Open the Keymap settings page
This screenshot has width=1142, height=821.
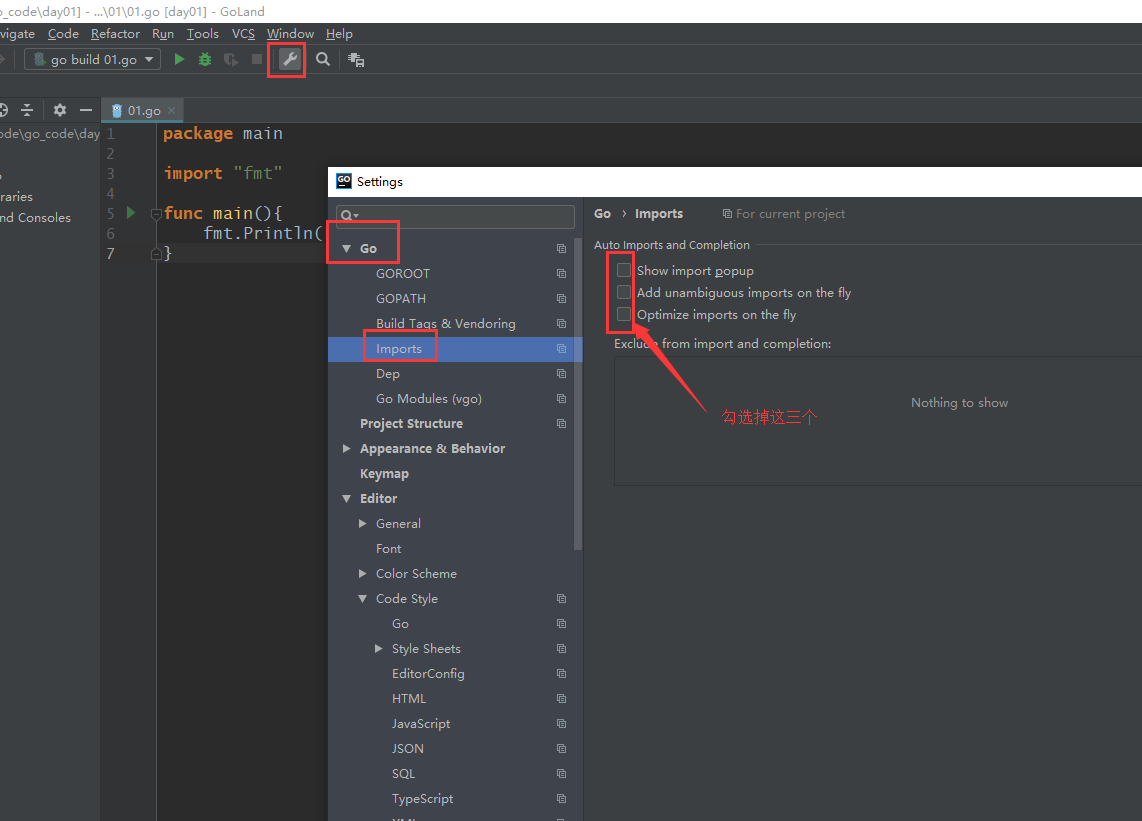(x=384, y=474)
